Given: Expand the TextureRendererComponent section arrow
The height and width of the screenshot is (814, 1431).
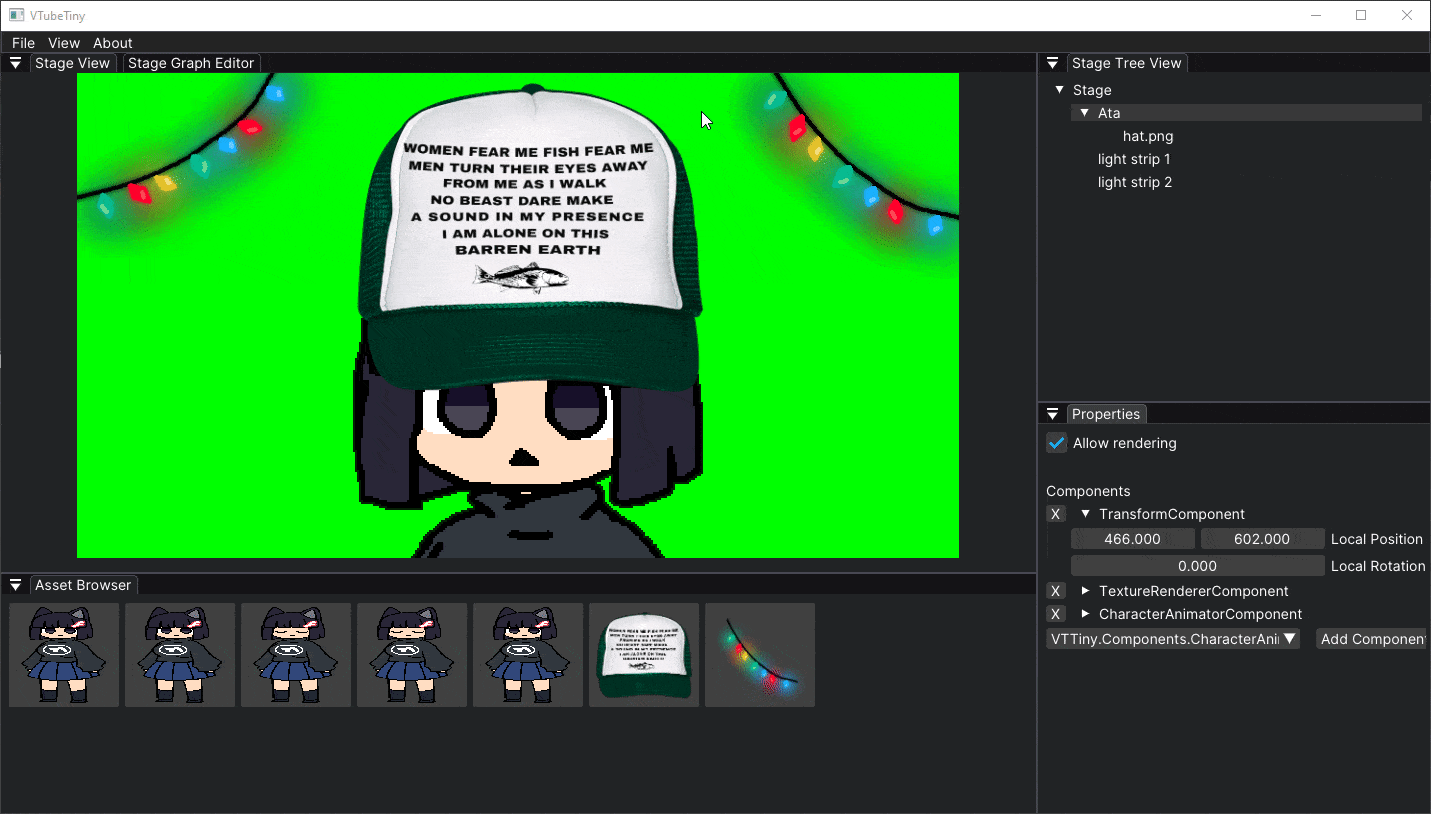Looking at the screenshot, I should coord(1086,591).
